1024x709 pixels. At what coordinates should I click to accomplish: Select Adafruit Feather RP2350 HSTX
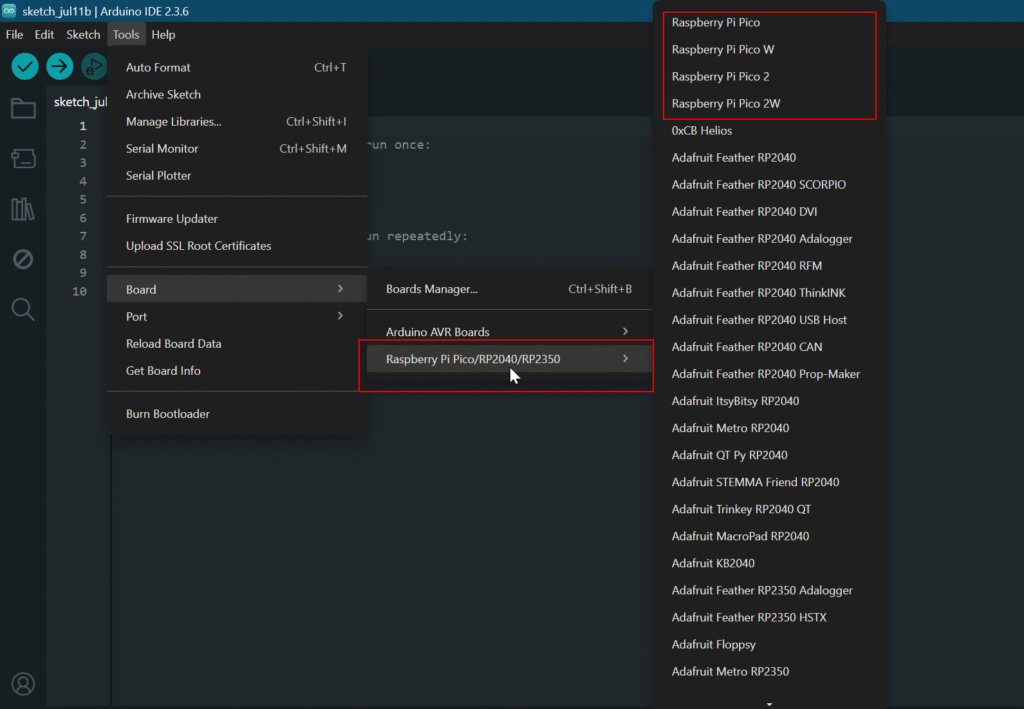tap(769, 618)
